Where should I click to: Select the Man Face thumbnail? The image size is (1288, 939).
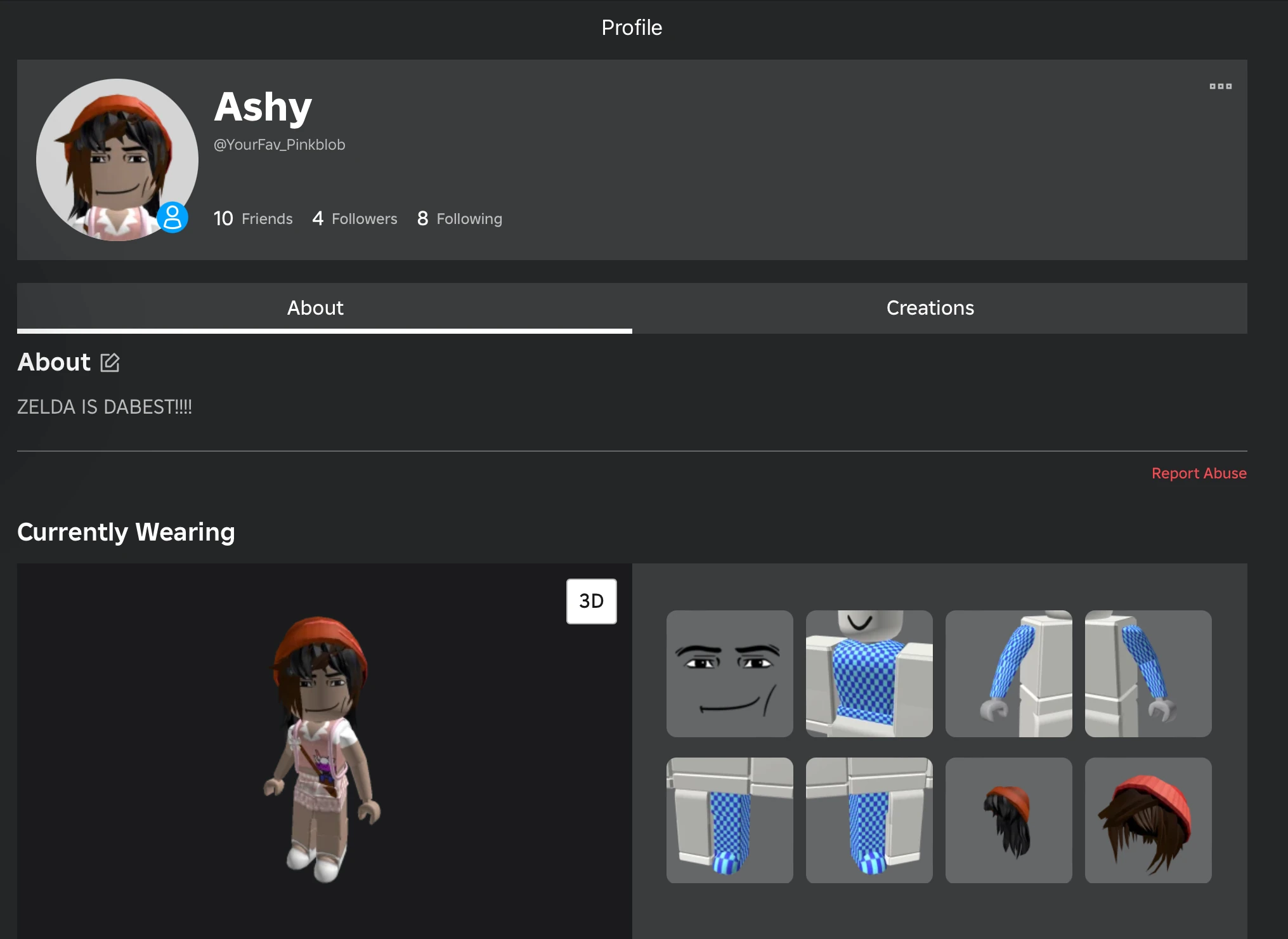[729, 674]
